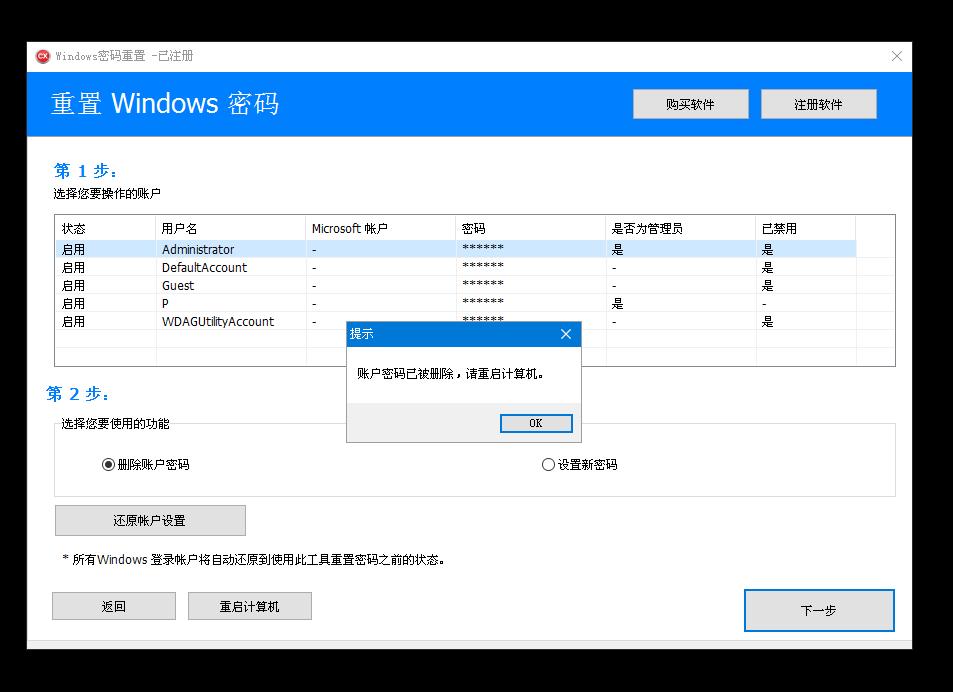Select the Administrator user row
The height and width of the screenshot is (692, 953).
[x=456, y=249]
